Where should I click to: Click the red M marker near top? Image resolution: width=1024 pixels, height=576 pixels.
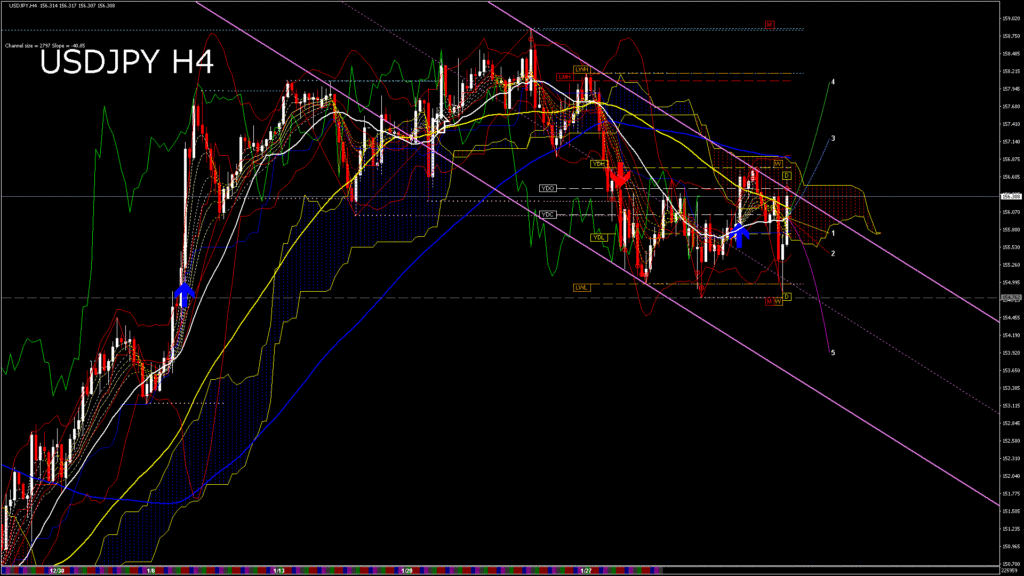(x=769, y=25)
